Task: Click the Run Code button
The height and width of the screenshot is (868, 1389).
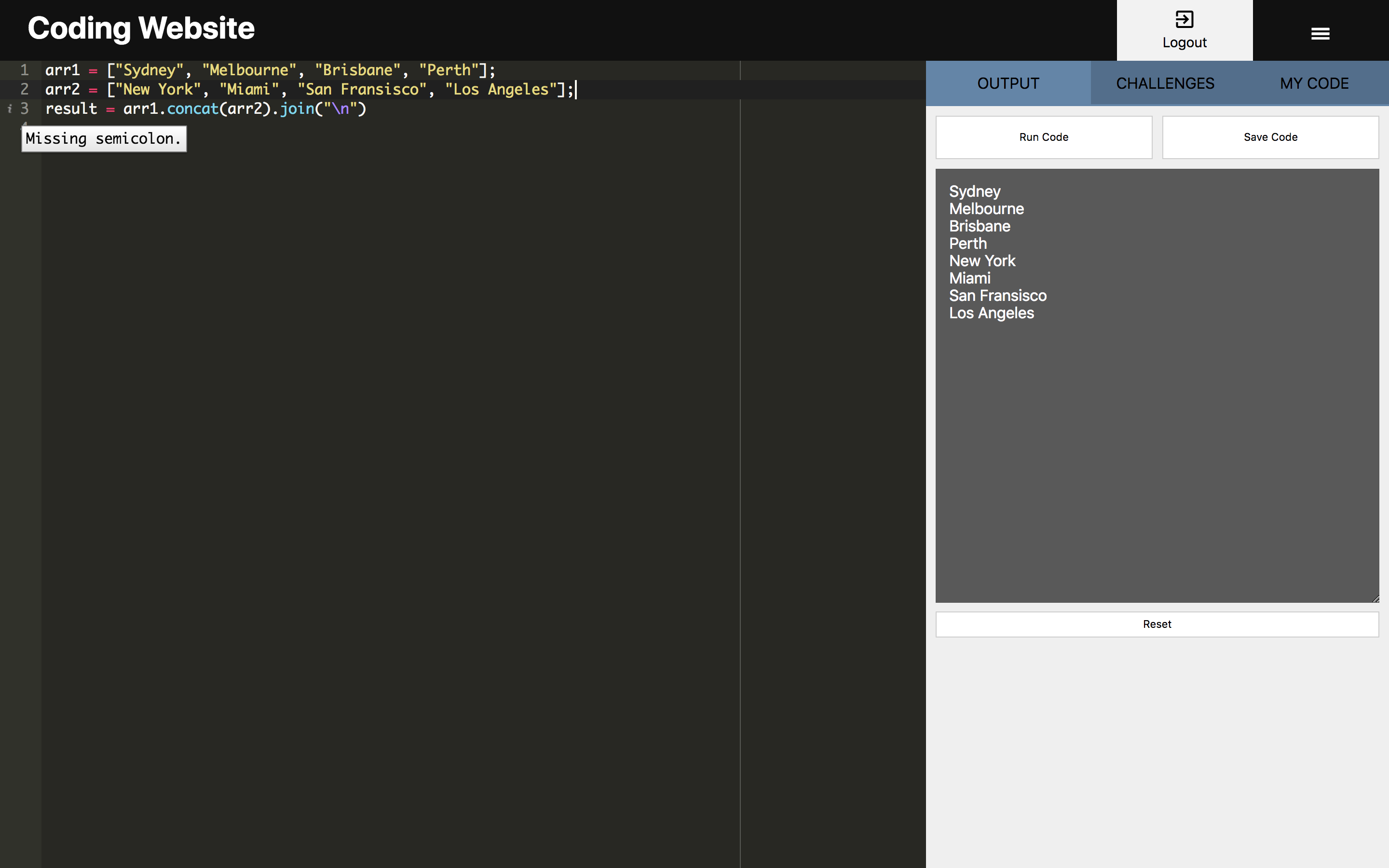Action: (1044, 137)
